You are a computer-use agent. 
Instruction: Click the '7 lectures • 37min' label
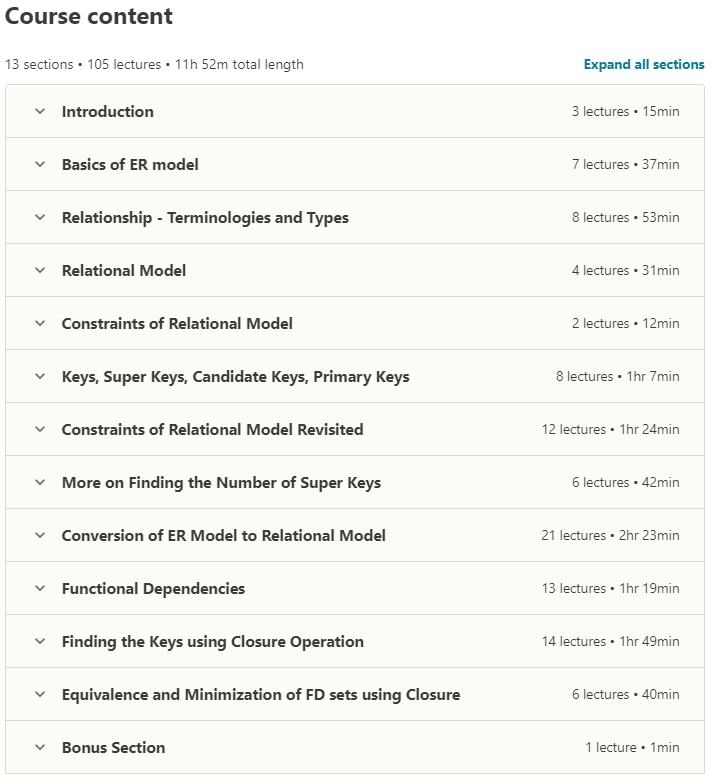click(x=625, y=165)
